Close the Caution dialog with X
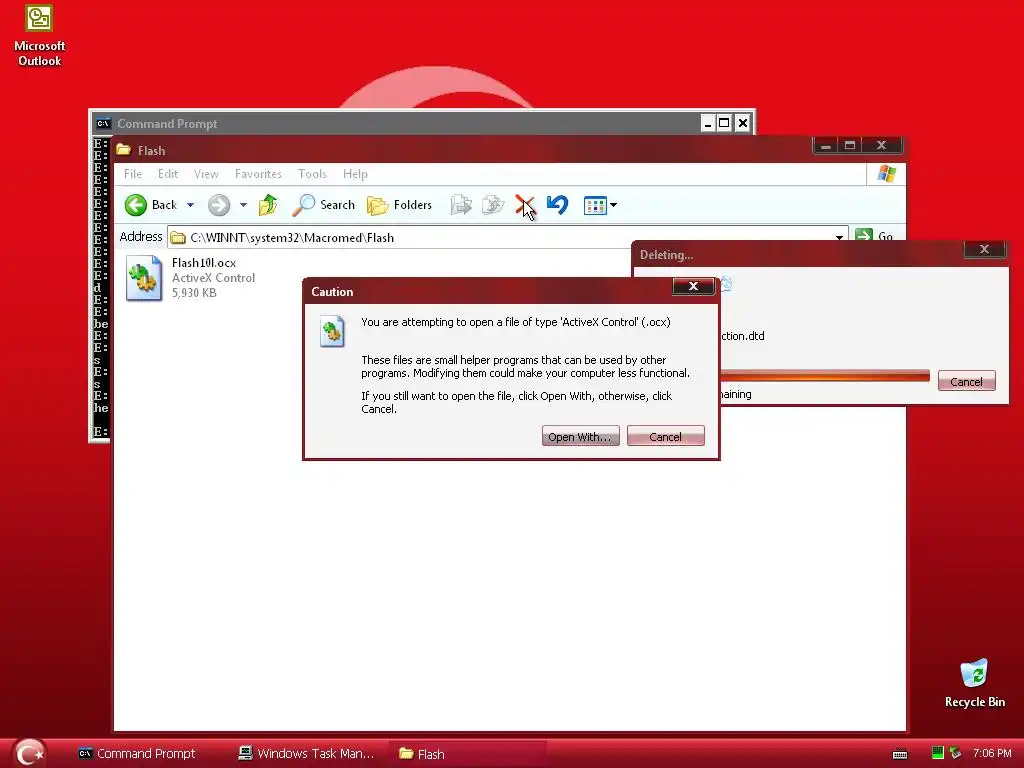Image resolution: width=1024 pixels, height=768 pixels. click(x=694, y=287)
